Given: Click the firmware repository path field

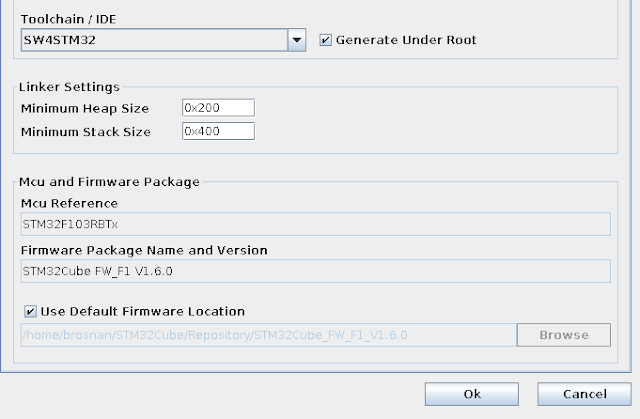Looking at the screenshot, I should pos(269,335).
